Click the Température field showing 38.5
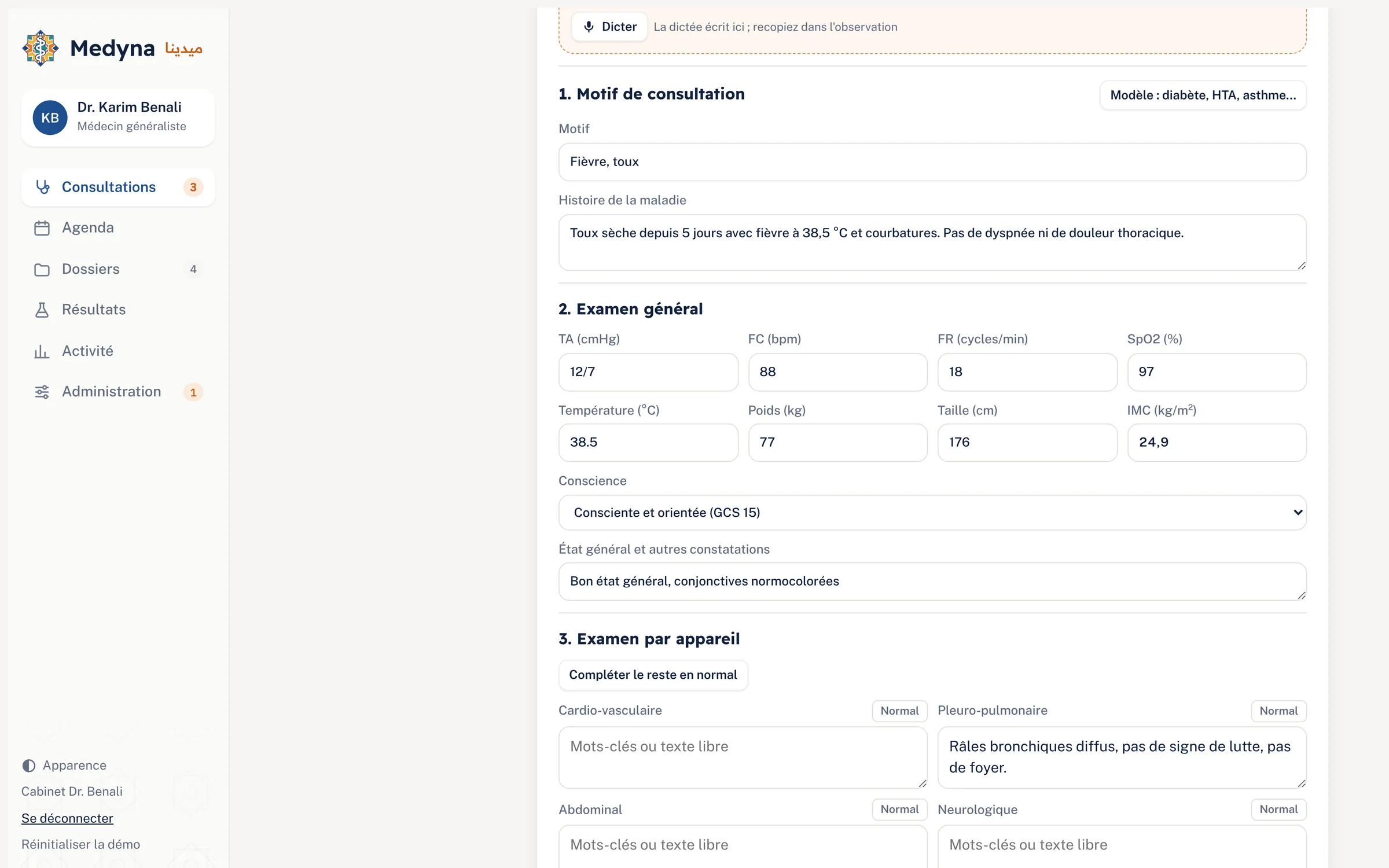This screenshot has width=1389, height=868. pyautogui.click(x=648, y=443)
